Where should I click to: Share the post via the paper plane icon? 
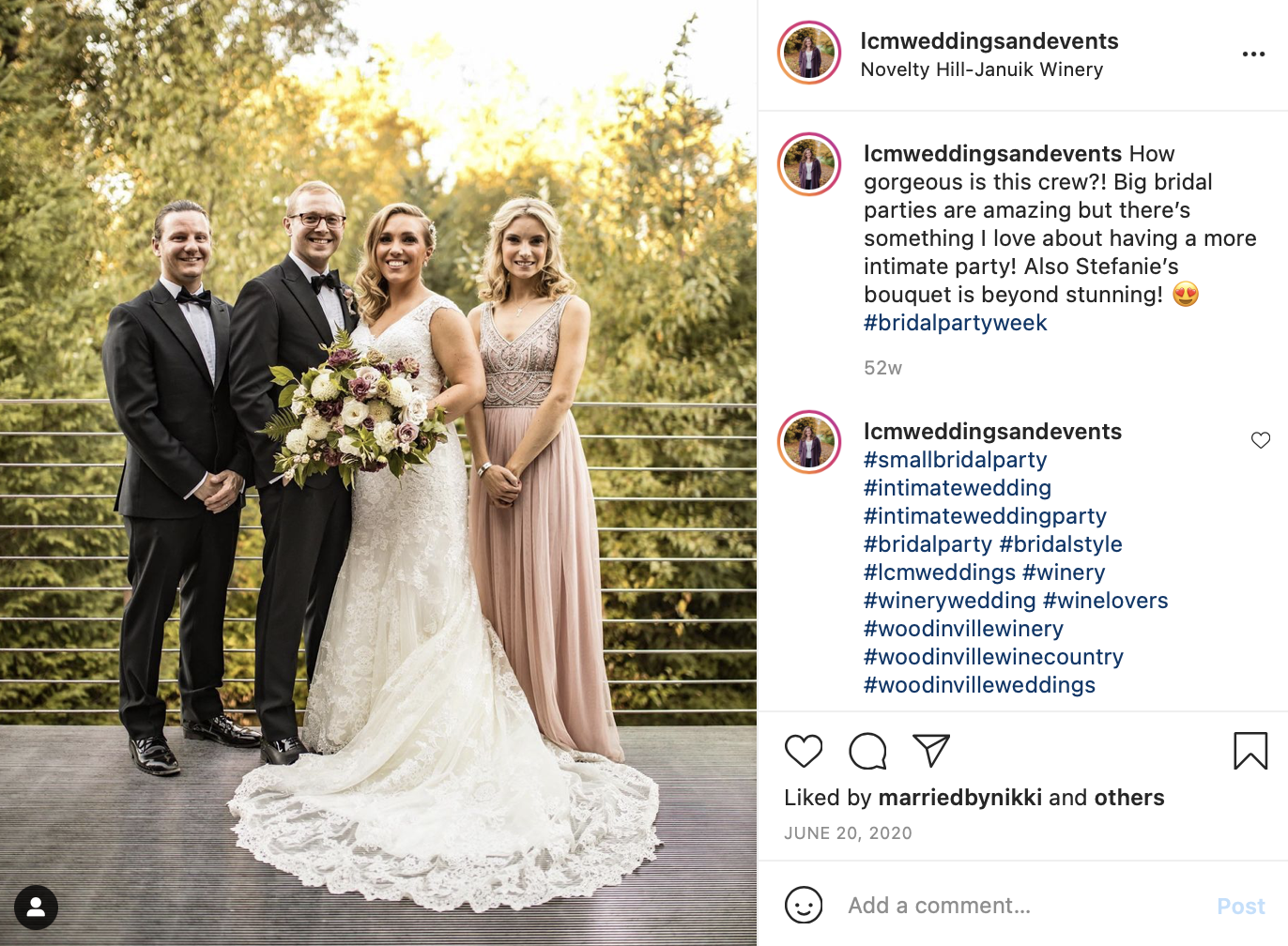[931, 751]
